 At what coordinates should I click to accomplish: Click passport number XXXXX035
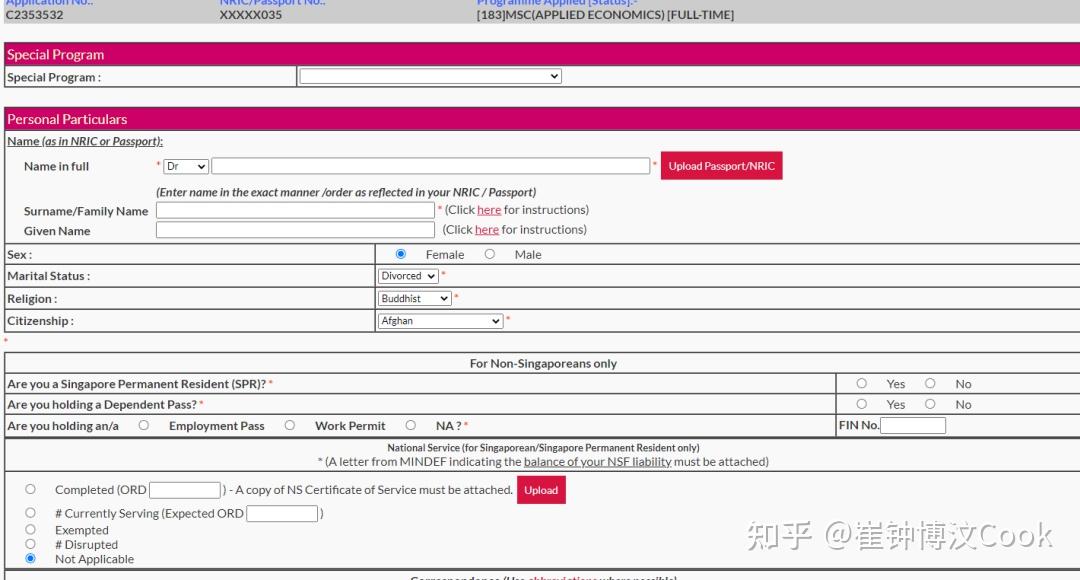[x=251, y=14]
